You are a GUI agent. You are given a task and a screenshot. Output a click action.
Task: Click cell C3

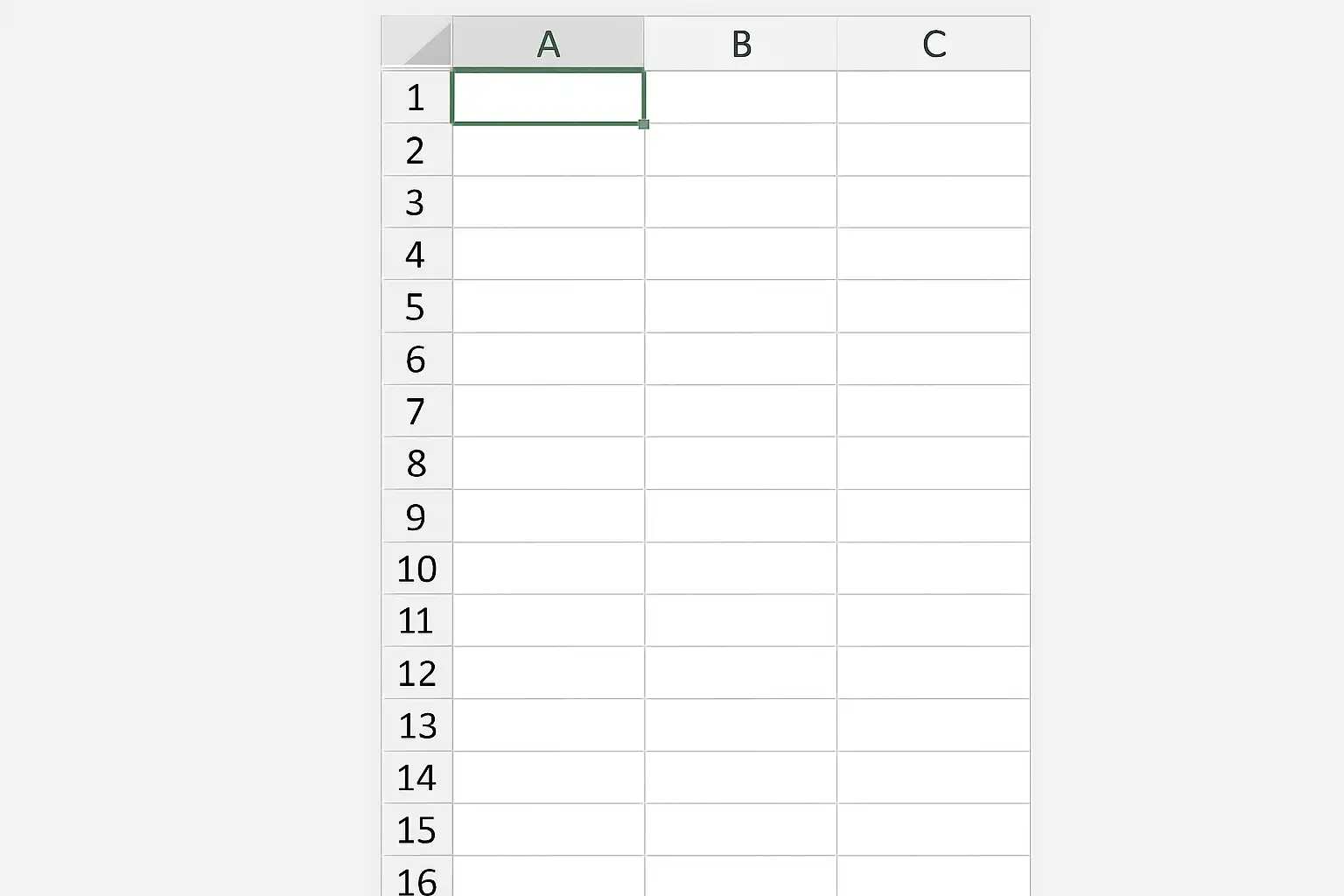coord(934,202)
